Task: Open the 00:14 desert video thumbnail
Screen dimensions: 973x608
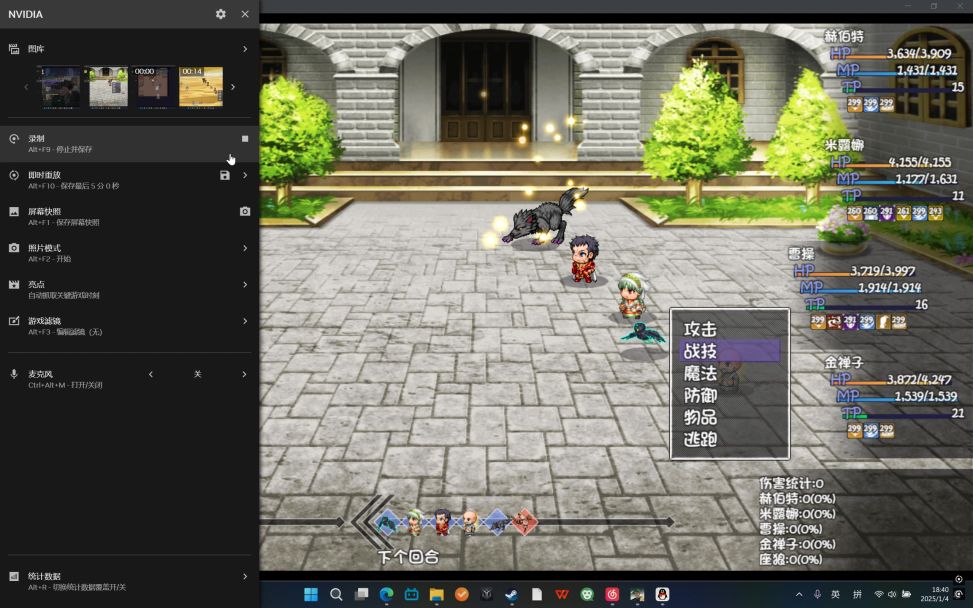Action: (200, 87)
